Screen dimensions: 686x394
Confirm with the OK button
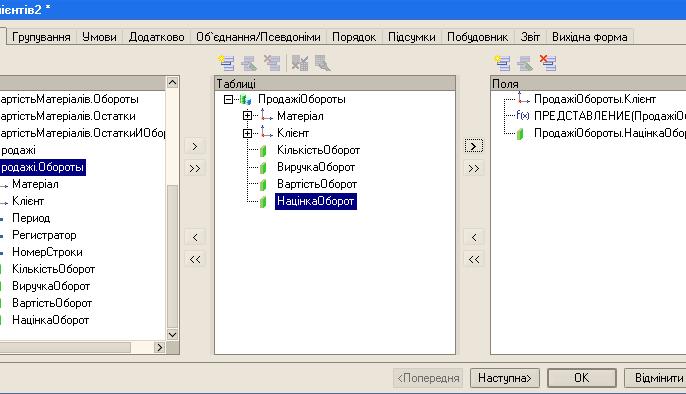(x=582, y=378)
